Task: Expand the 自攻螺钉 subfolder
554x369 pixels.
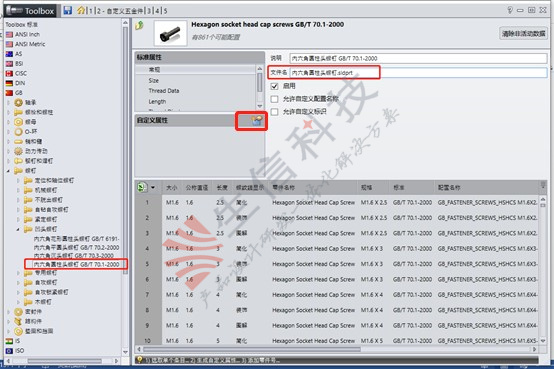Action: point(18,282)
